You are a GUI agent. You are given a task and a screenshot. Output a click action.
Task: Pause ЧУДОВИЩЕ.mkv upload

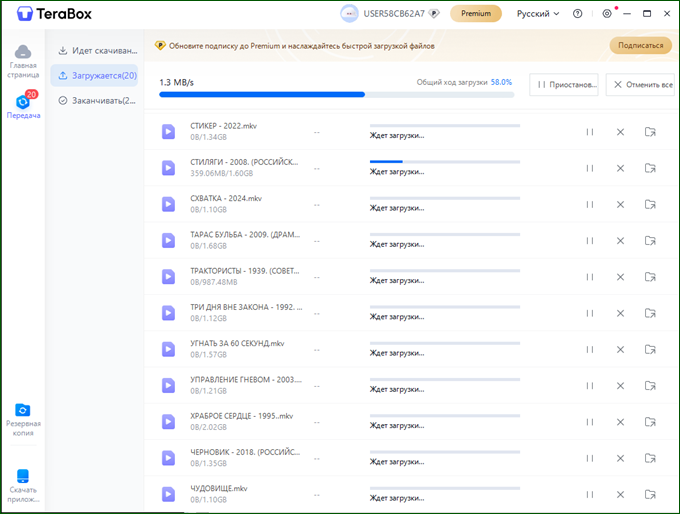(x=590, y=494)
